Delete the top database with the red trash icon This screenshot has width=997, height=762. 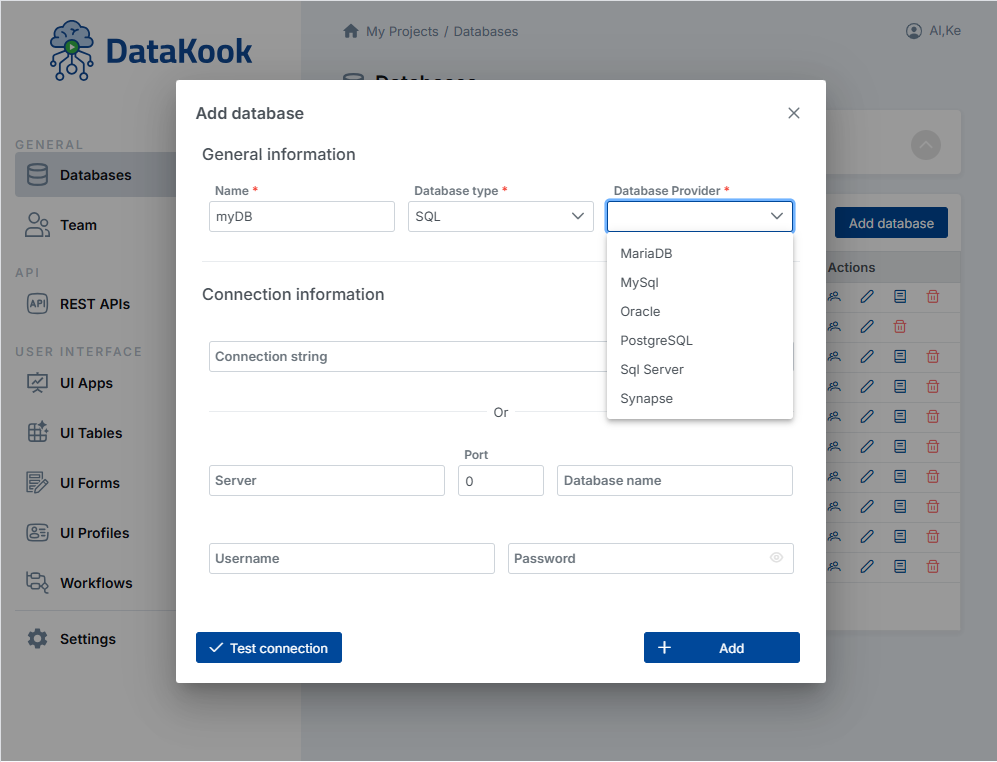click(932, 297)
